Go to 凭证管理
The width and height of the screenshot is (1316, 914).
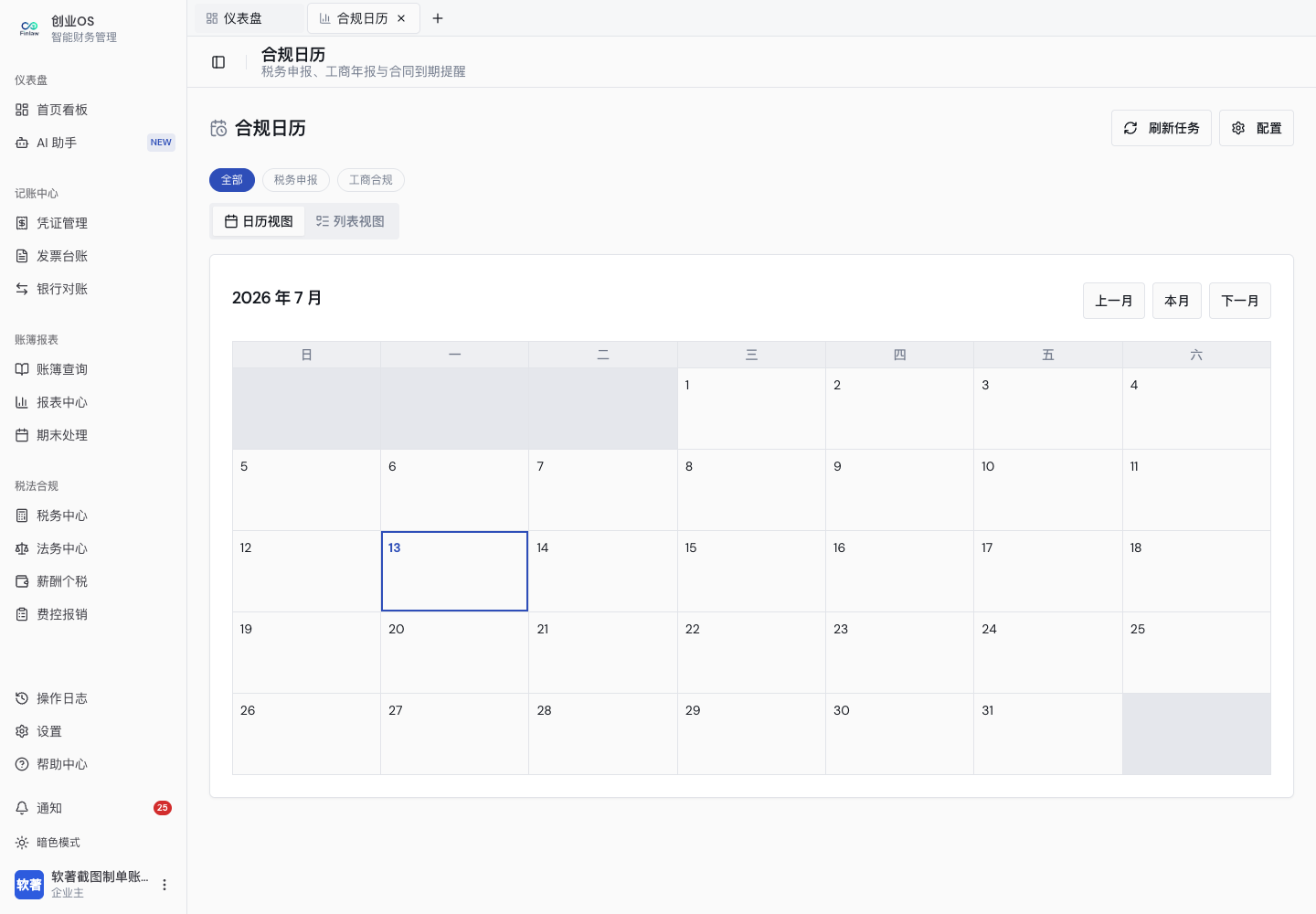[x=93, y=223]
